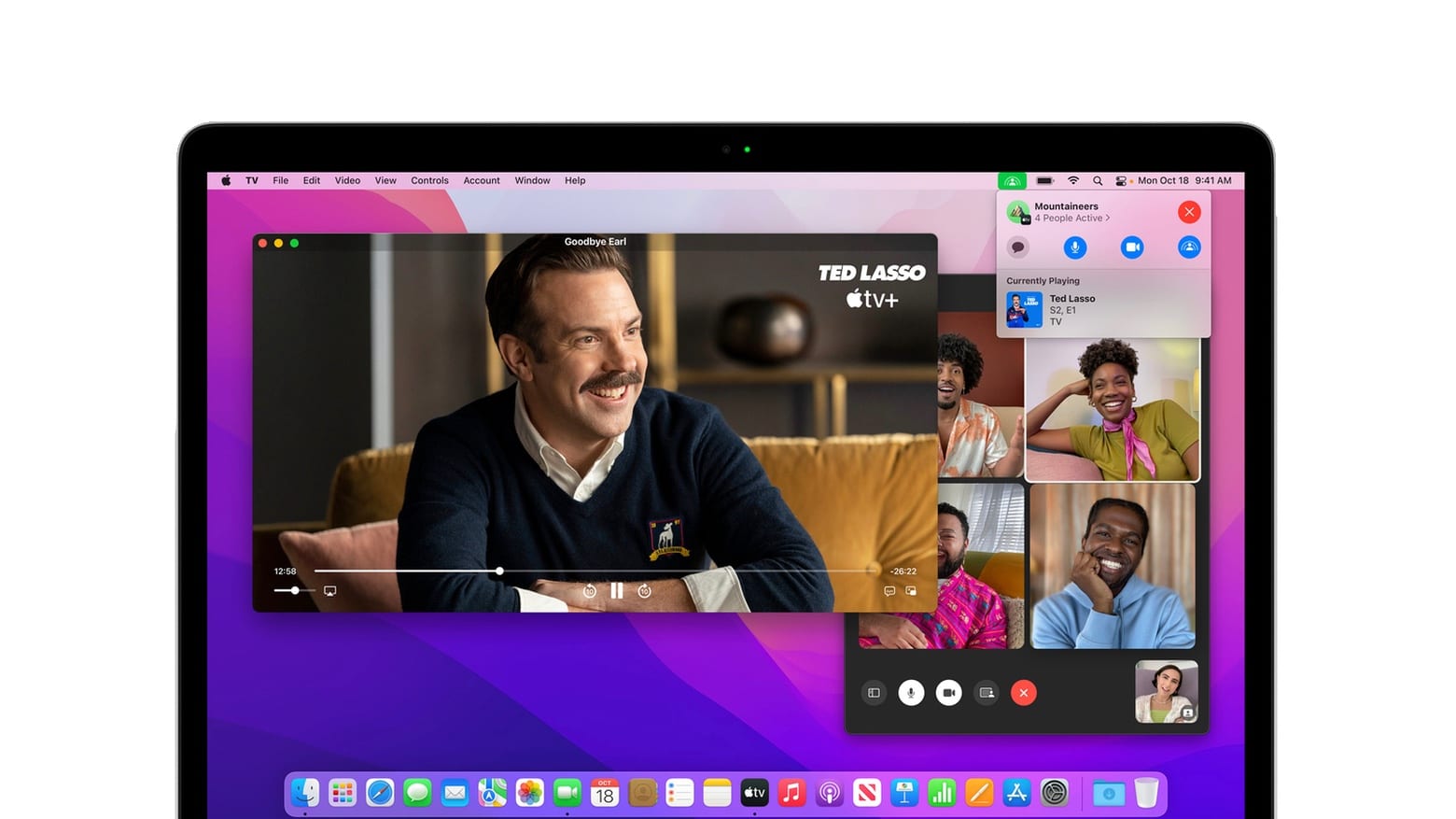The image size is (1456, 819).
Task: Open the battery status menu
Action: 1045,180
